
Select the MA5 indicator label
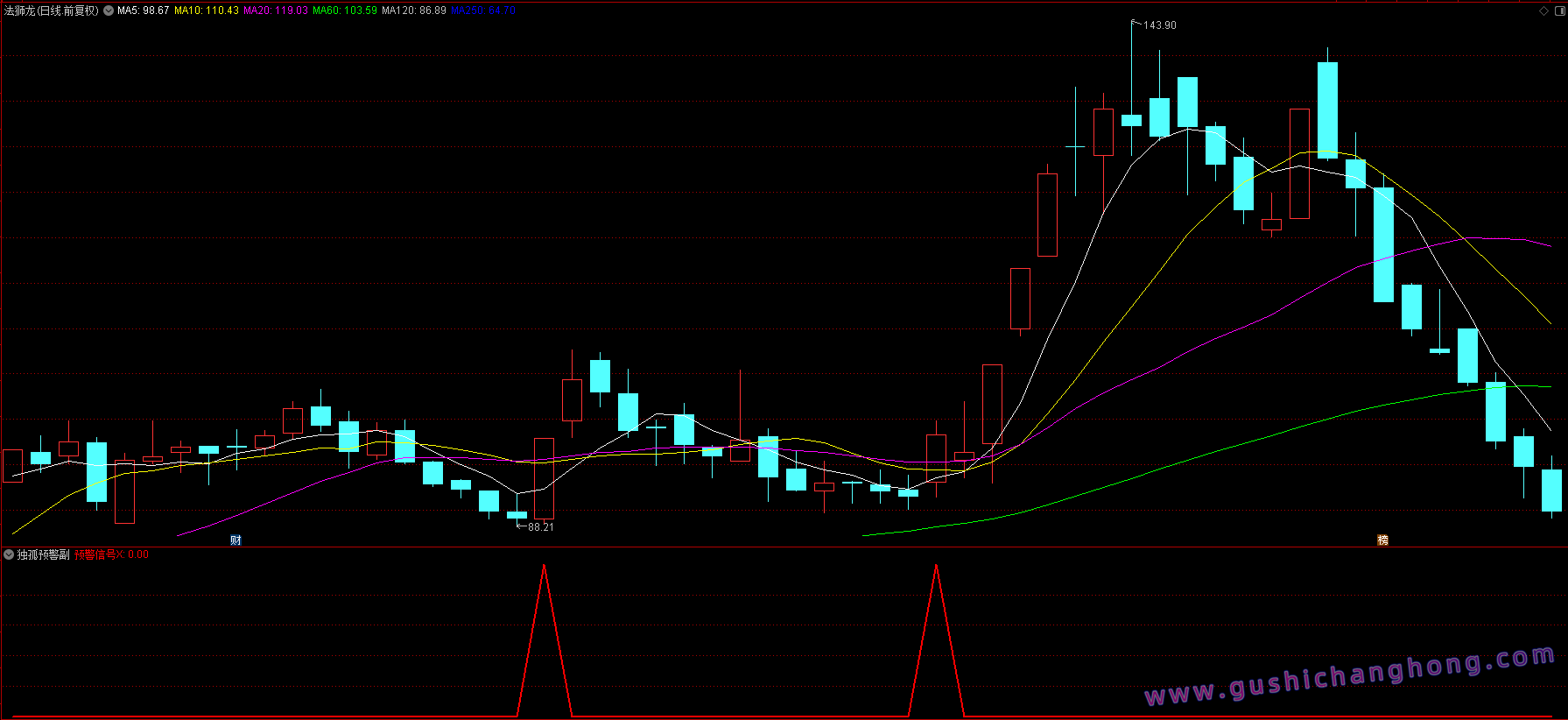(143, 11)
